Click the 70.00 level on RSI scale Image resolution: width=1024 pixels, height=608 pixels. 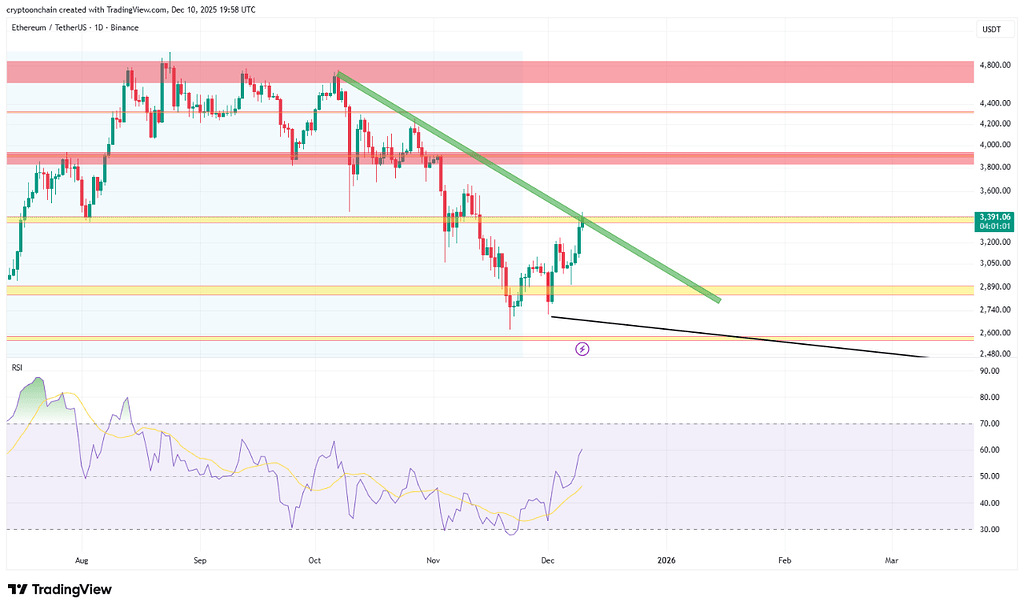click(x=991, y=424)
